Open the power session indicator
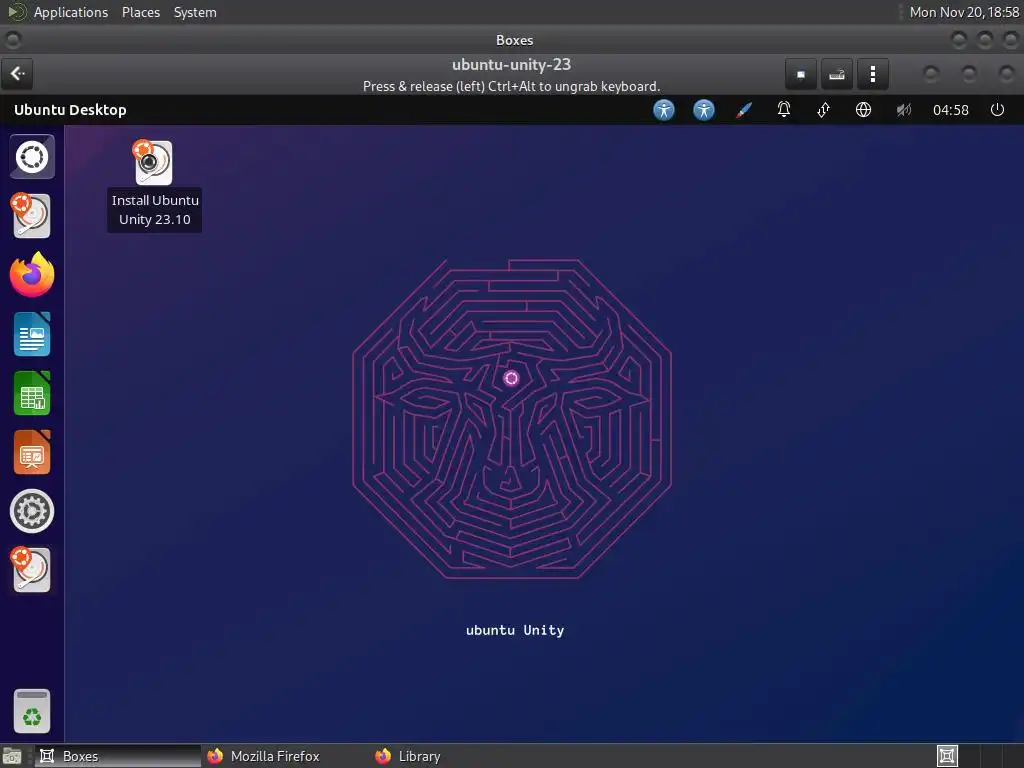 pos(997,110)
